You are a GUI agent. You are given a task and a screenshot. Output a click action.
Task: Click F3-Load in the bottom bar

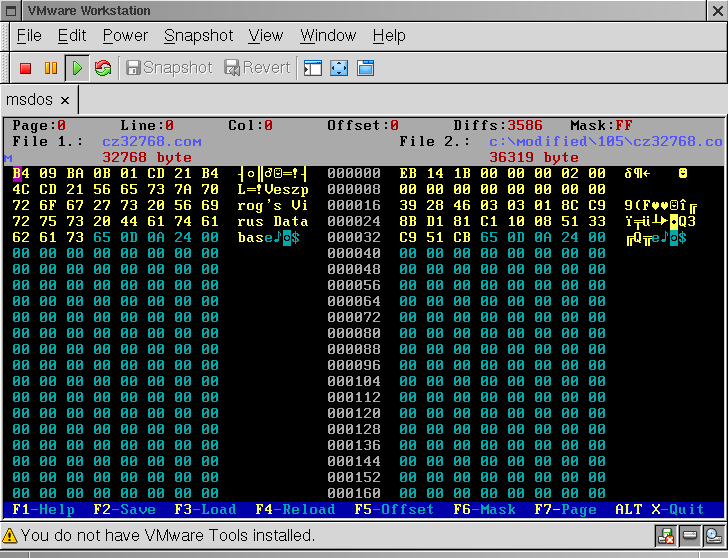205,509
